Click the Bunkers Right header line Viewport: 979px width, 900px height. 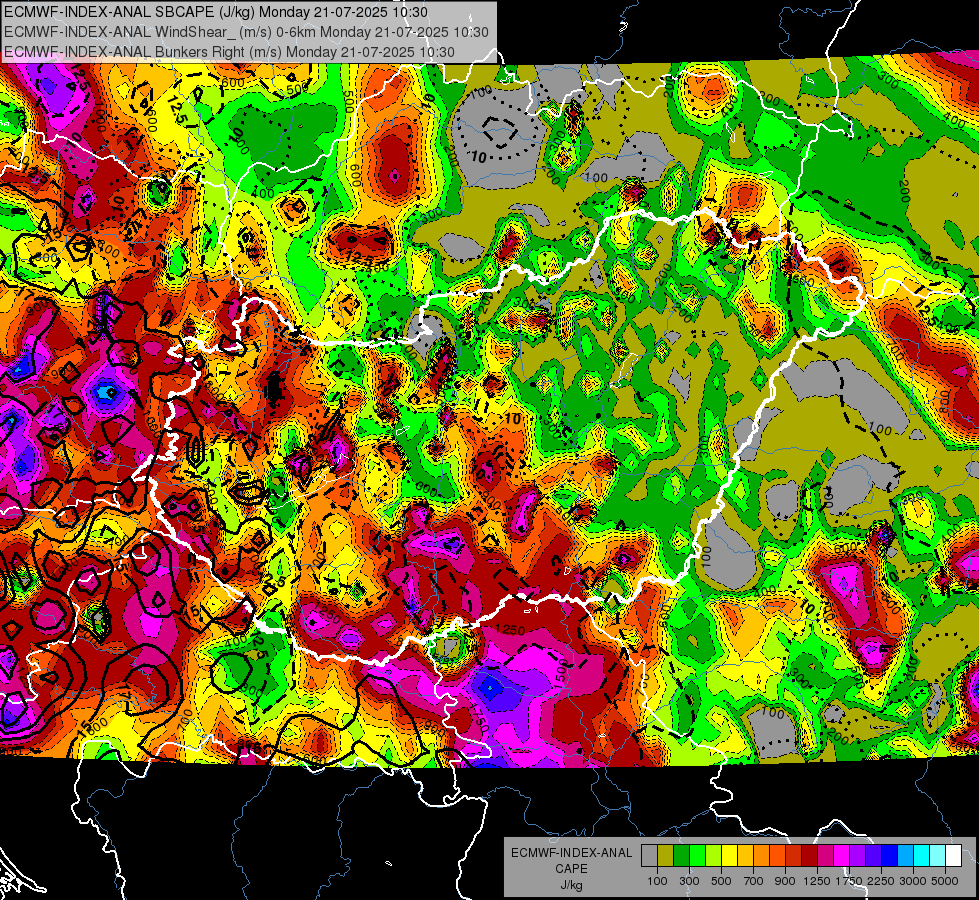229,52
